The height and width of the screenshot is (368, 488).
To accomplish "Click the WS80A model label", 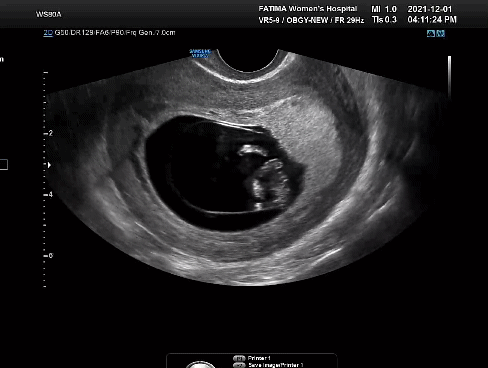I will pyautogui.click(x=49, y=14).
